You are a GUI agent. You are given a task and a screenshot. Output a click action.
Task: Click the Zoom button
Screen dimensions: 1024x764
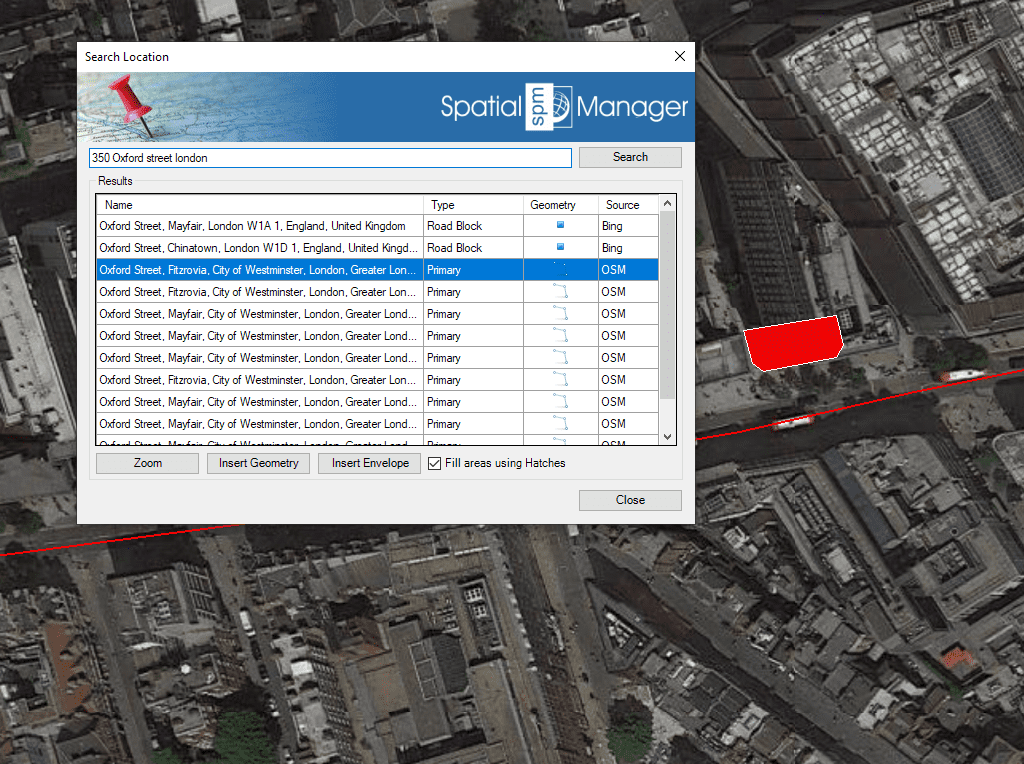point(148,463)
